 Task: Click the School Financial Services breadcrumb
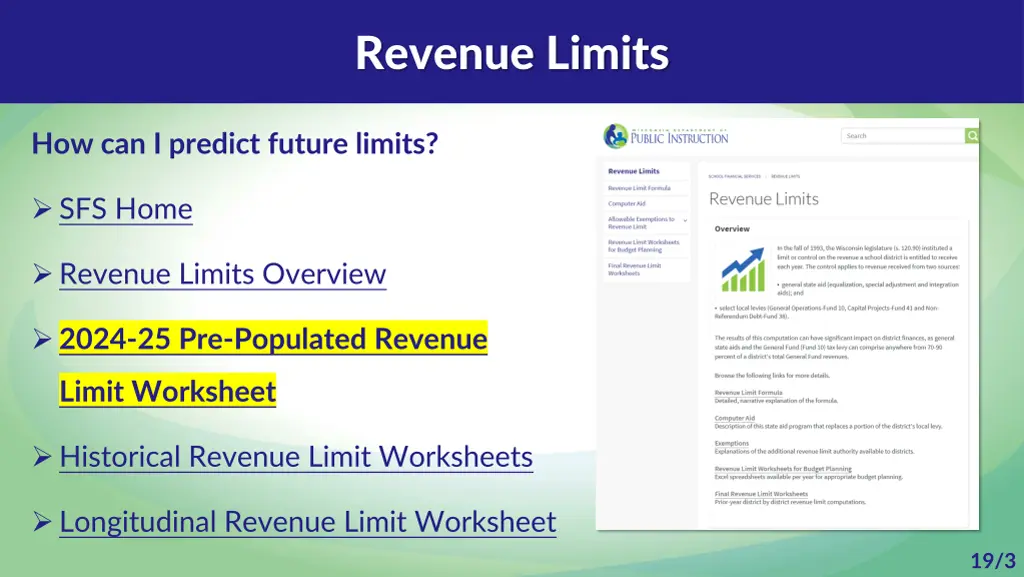point(734,176)
